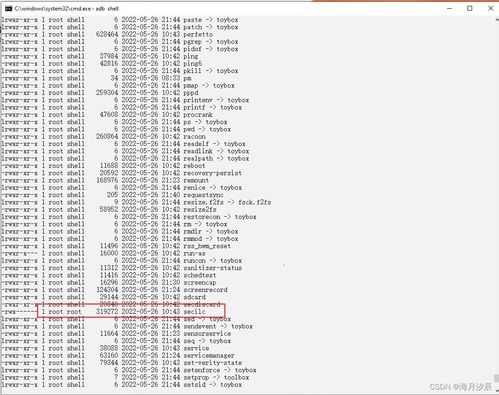Select the file name 'run-as'
The width and height of the screenshot is (499, 395).
click(194, 253)
